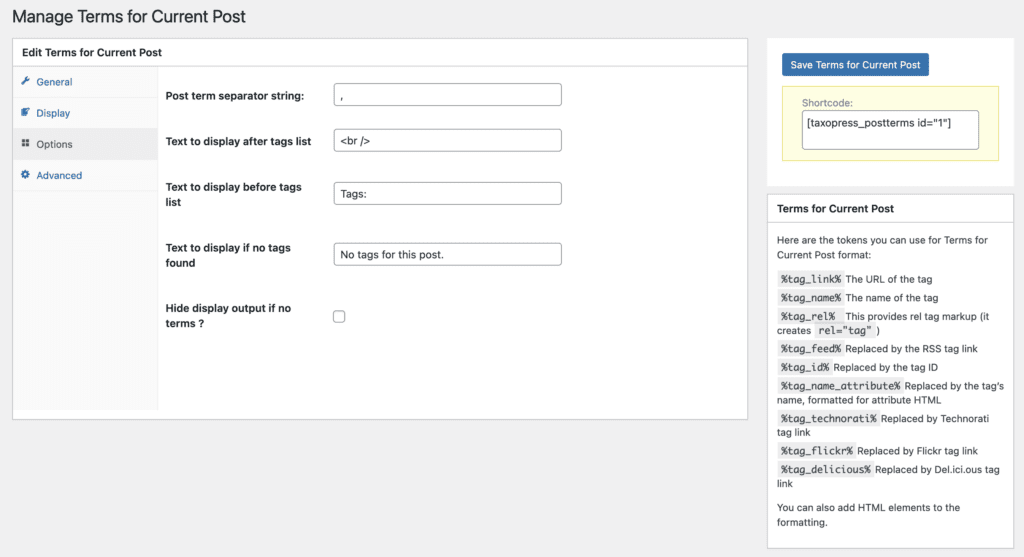Toggle Hide display output if no terms checkbox
Screen dimensions: 1024x557
point(339,316)
